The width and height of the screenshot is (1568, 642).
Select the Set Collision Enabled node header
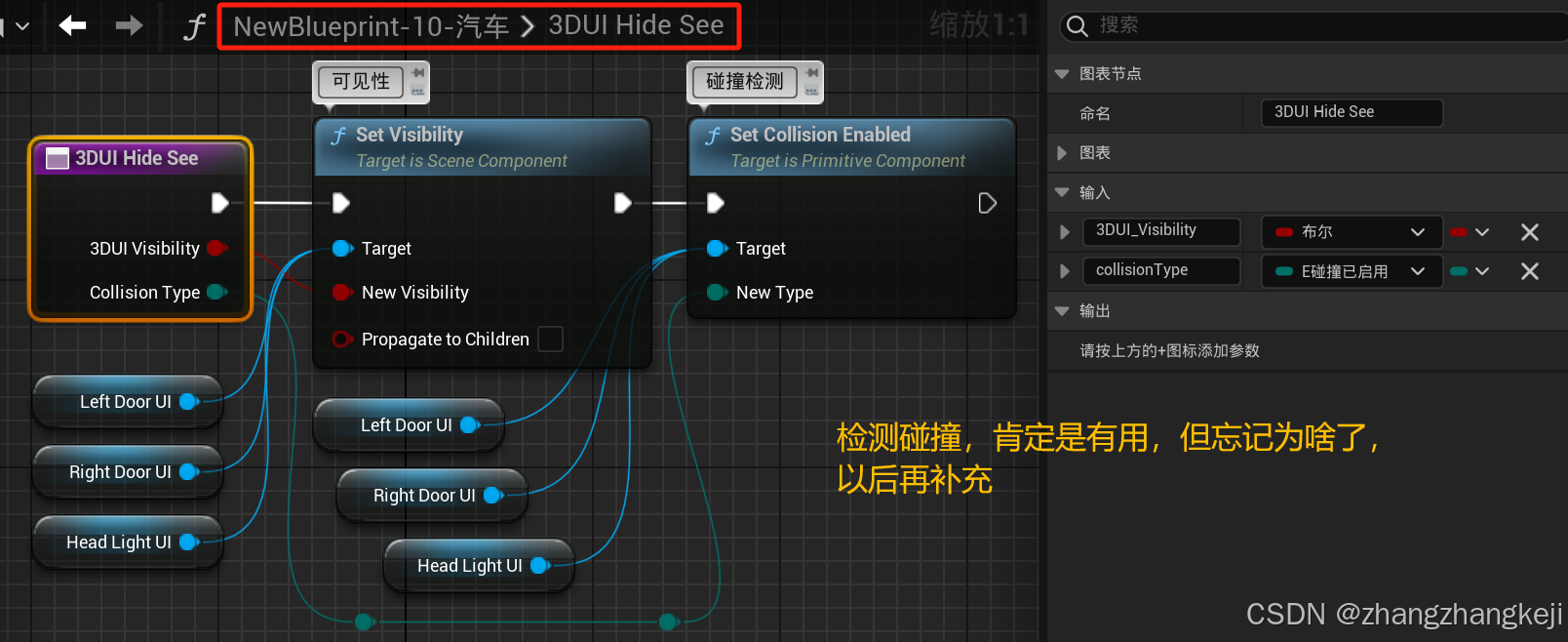pos(851,146)
